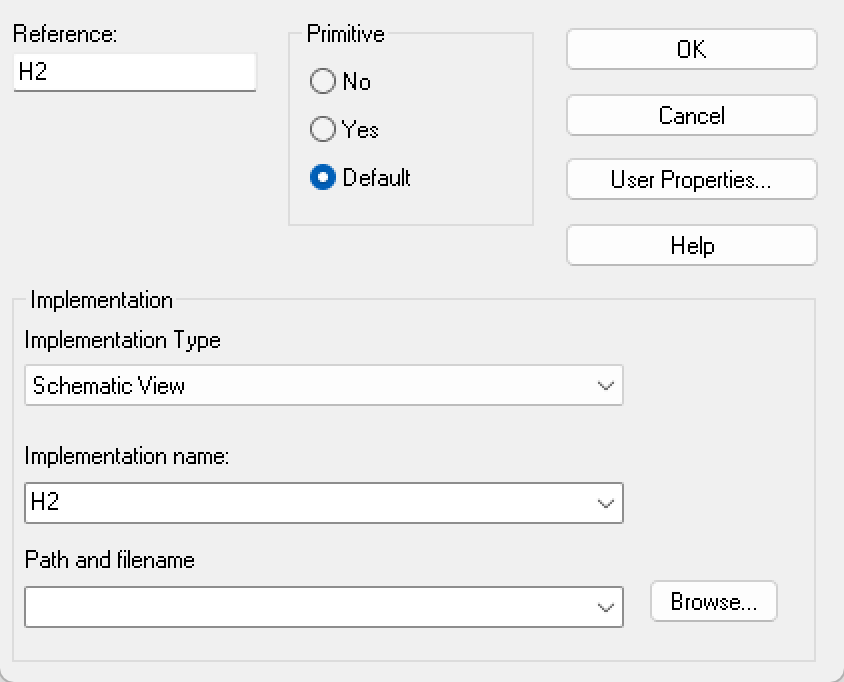
Task: Click the Implementation name label
Action: (x=127, y=456)
